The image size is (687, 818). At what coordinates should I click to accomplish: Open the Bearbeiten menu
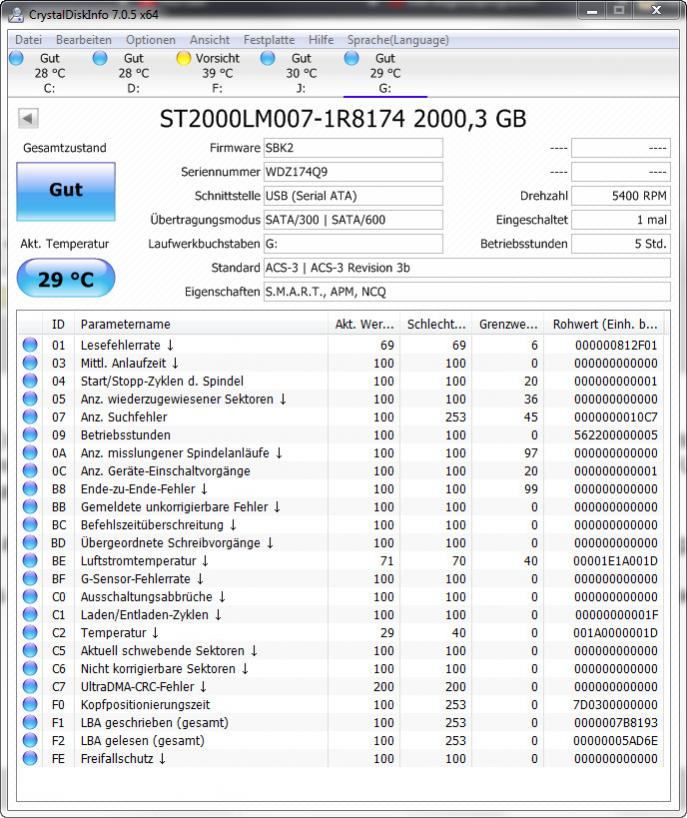click(83, 40)
